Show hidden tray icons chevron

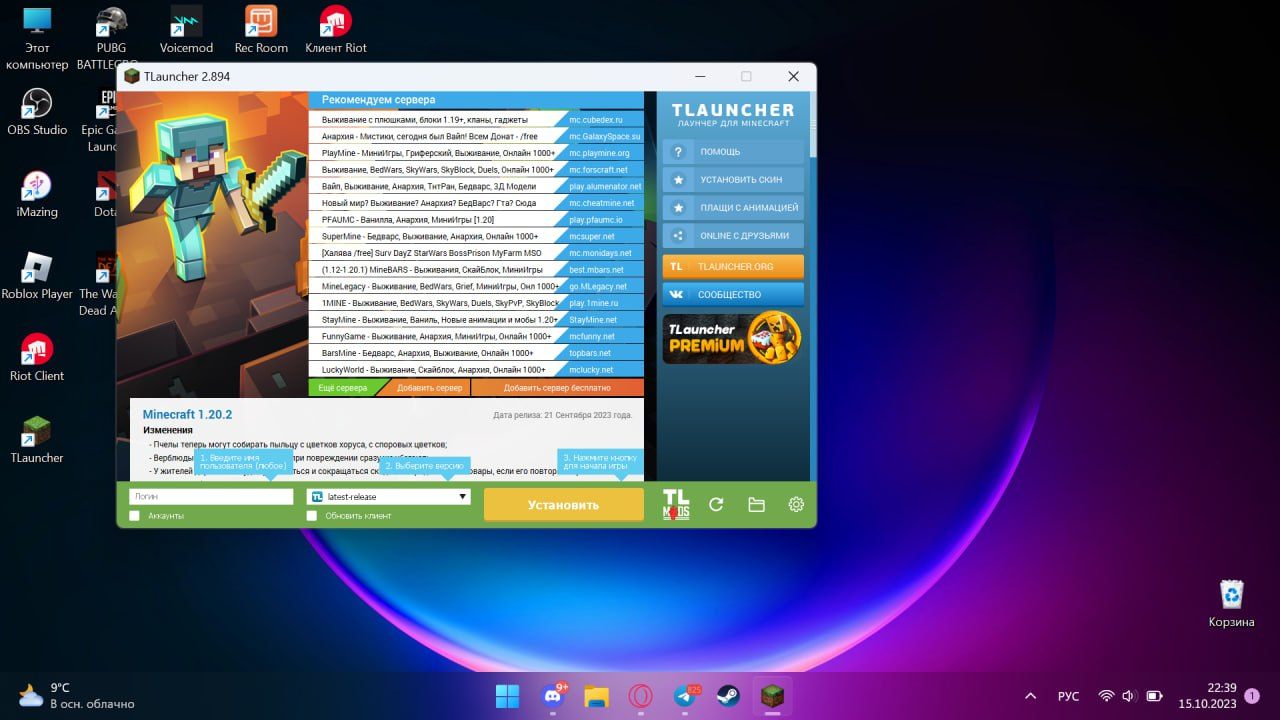(x=1031, y=696)
